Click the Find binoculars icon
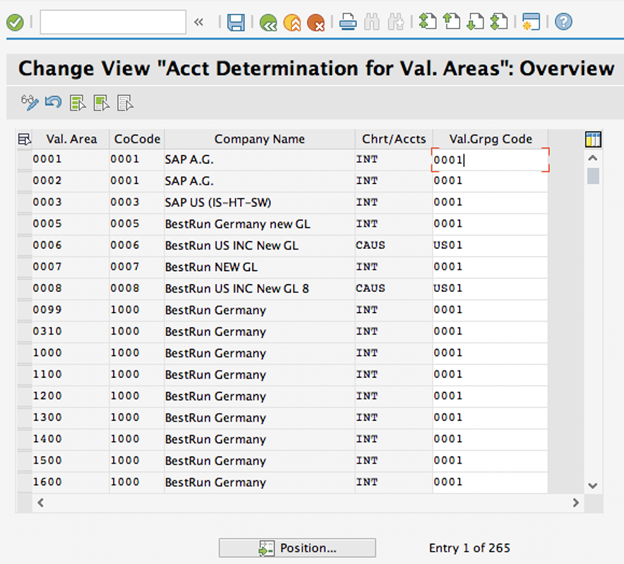 pos(372,22)
